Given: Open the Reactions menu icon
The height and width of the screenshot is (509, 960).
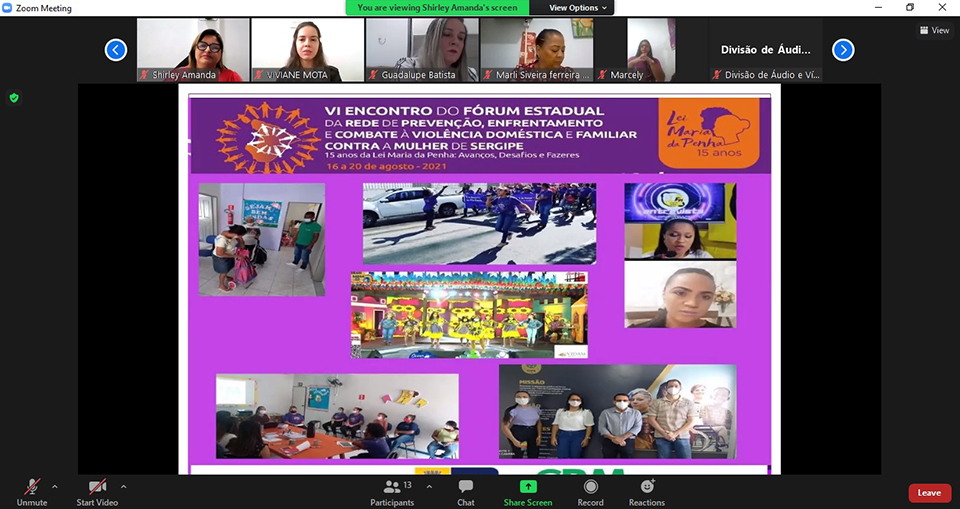Looking at the screenshot, I should [646, 487].
